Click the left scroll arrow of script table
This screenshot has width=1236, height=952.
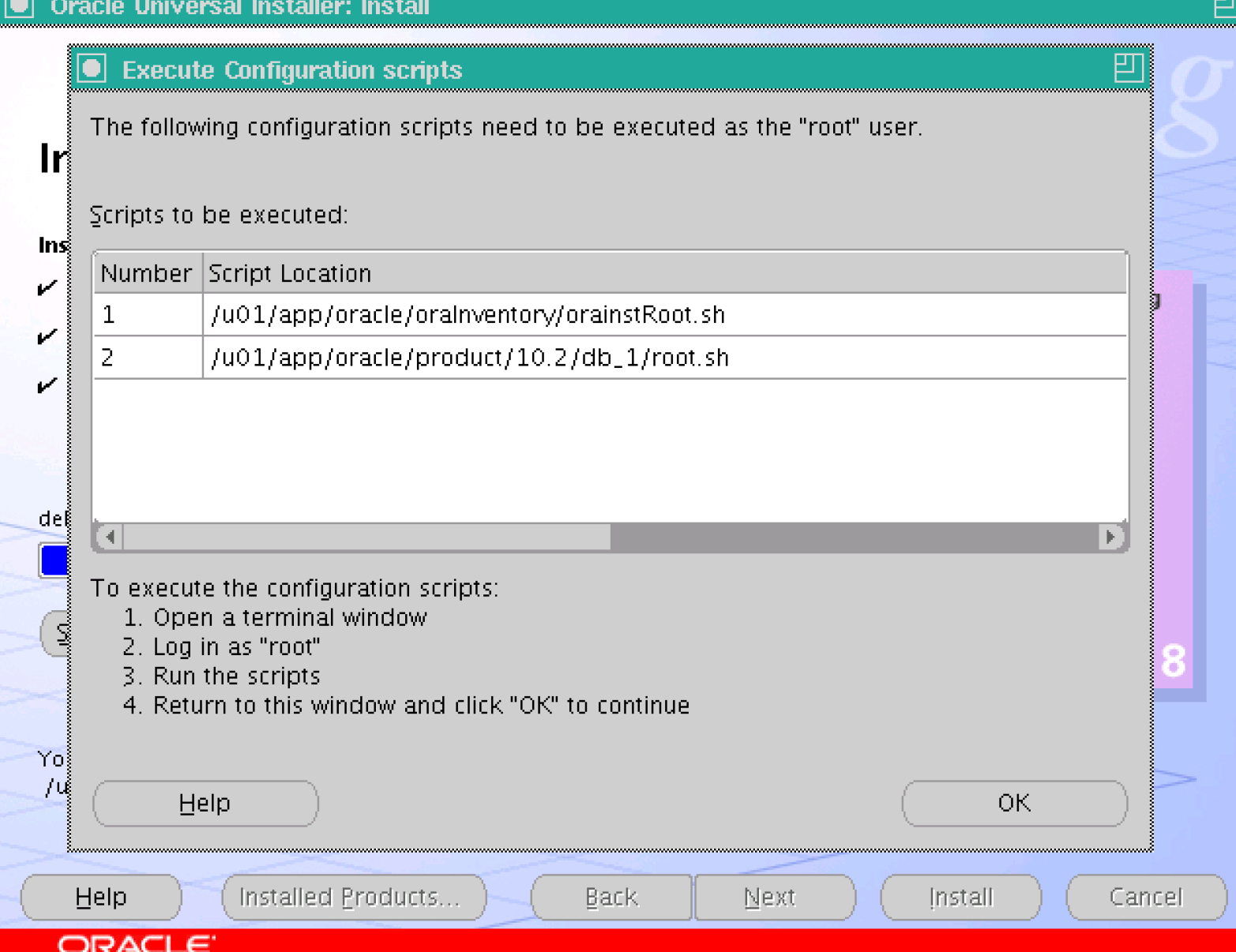click(x=109, y=537)
